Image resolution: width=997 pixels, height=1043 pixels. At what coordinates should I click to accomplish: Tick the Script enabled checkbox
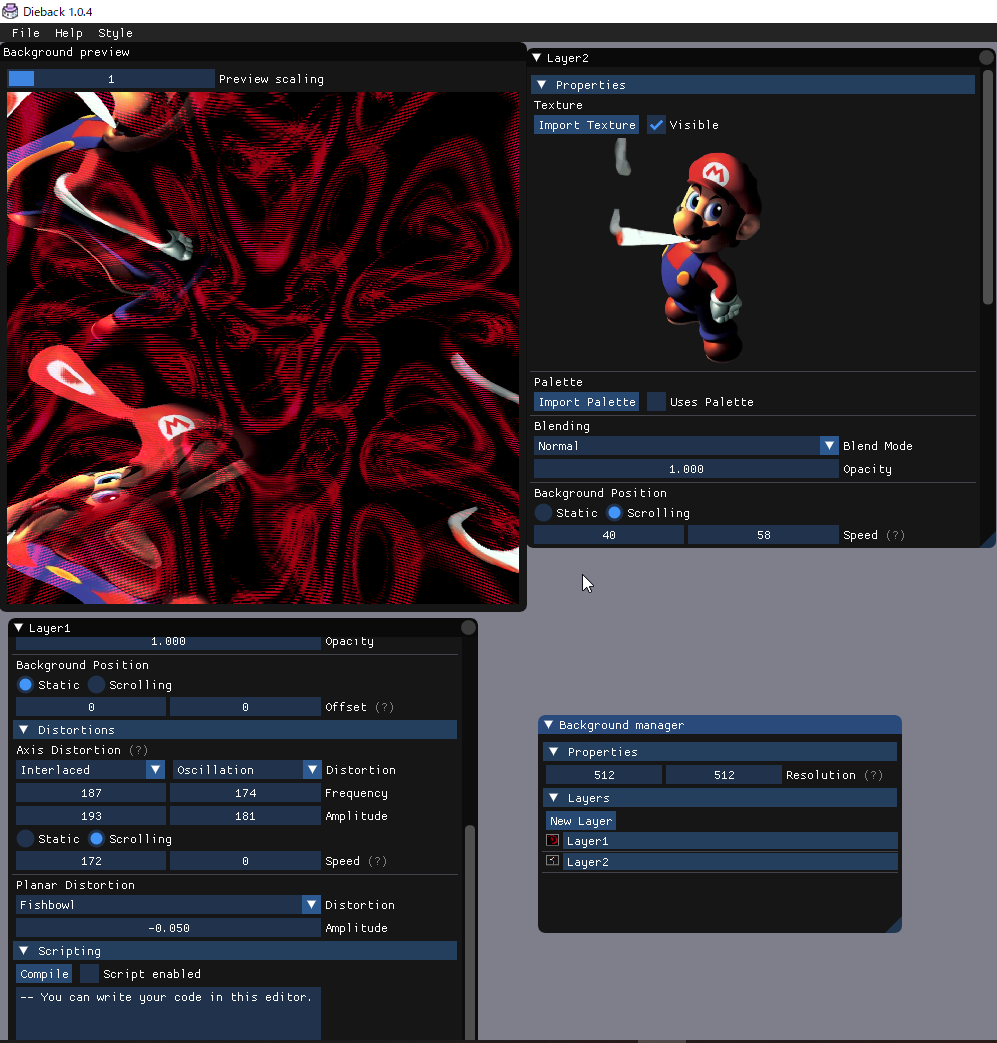90,974
